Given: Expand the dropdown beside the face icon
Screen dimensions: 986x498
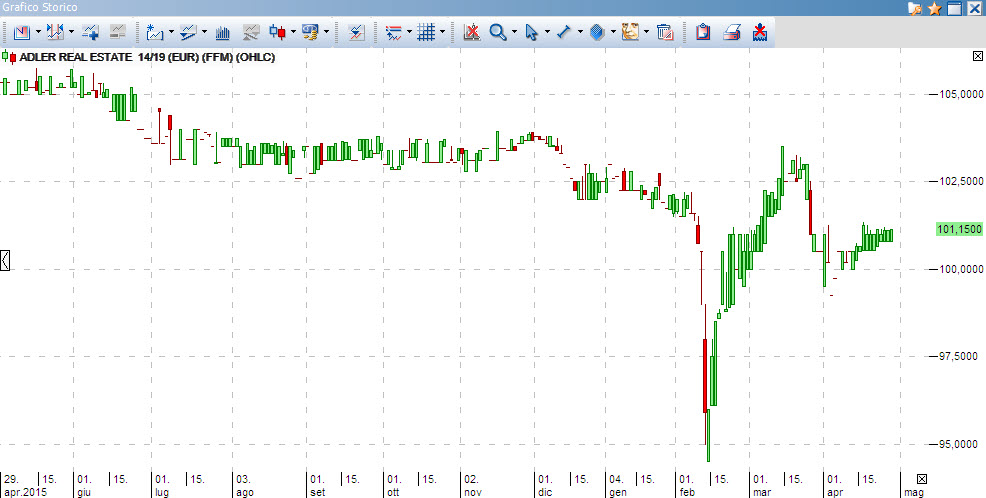Looking at the screenshot, I should 646,32.
